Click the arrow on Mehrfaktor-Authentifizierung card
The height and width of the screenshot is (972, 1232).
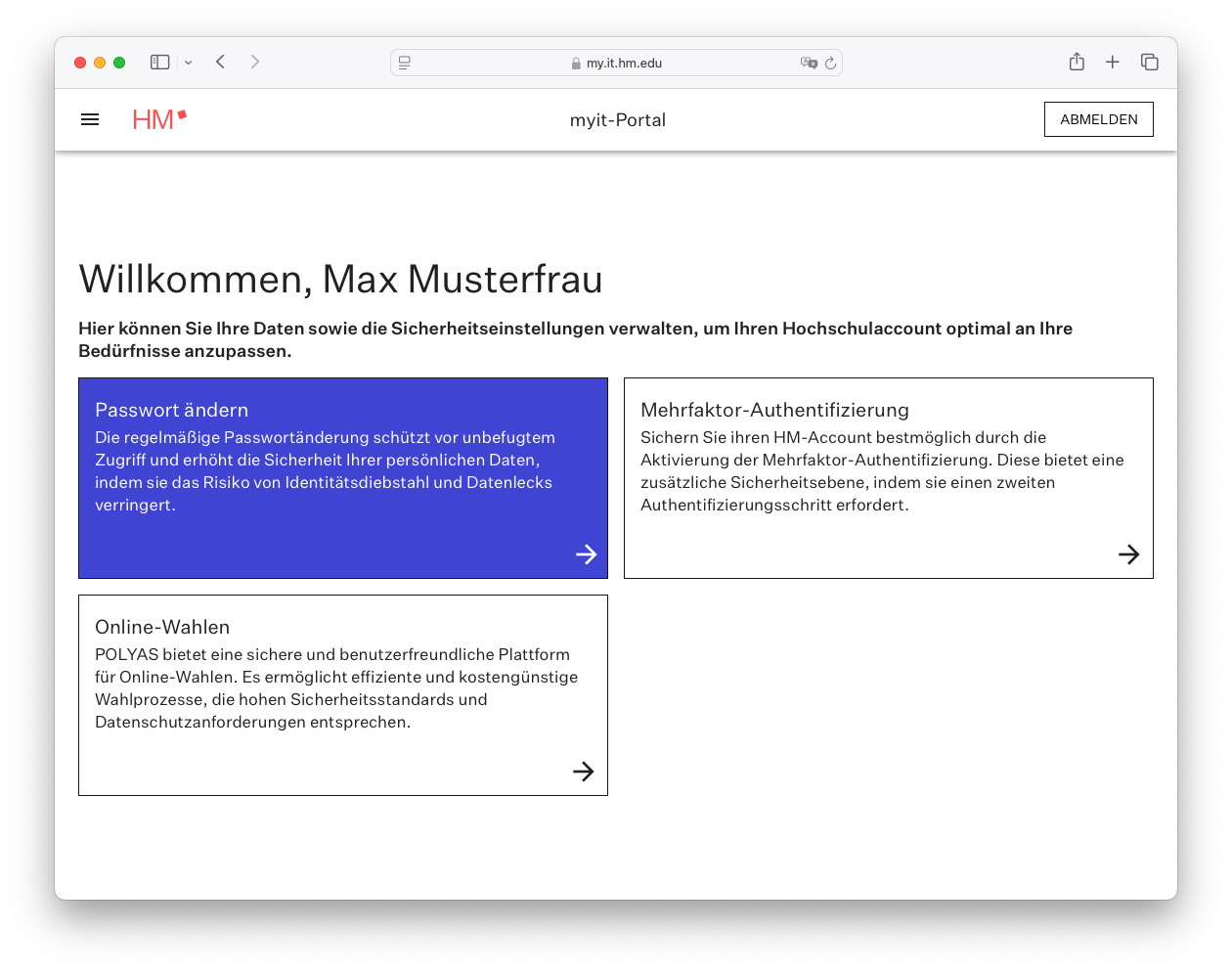pyautogui.click(x=1128, y=554)
